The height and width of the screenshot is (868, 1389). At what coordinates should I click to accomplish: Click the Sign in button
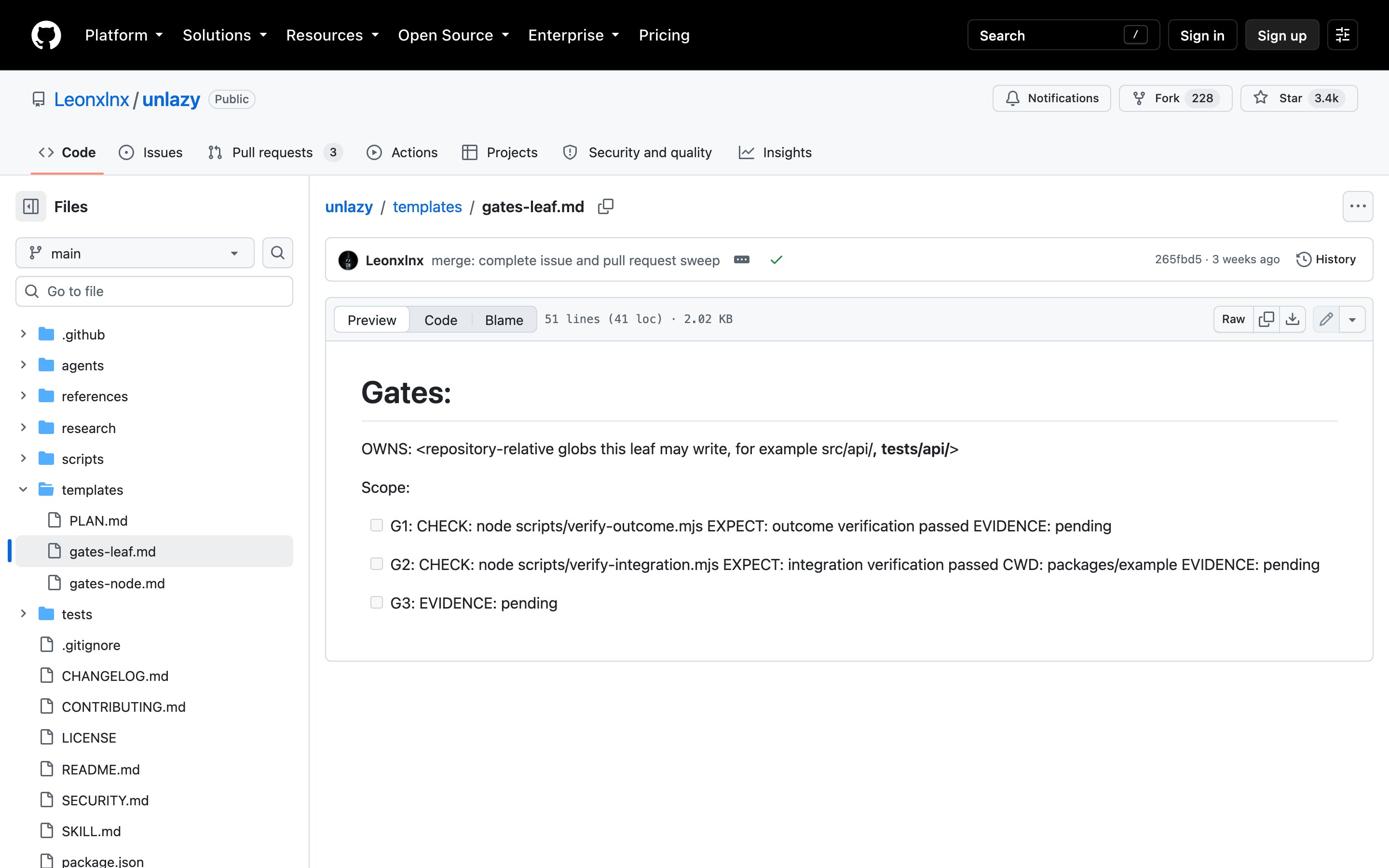1202,35
